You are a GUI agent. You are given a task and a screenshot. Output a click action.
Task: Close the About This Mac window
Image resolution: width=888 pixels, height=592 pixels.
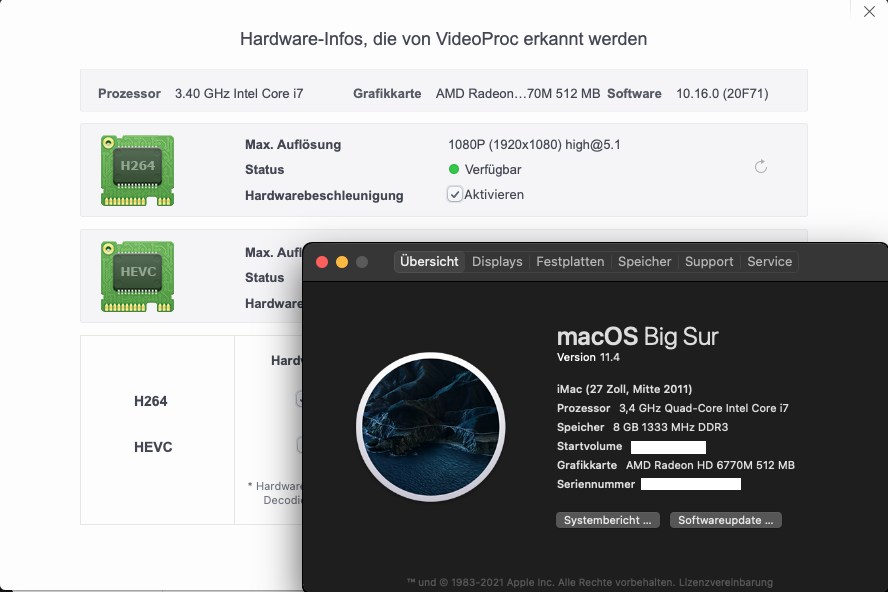point(322,262)
